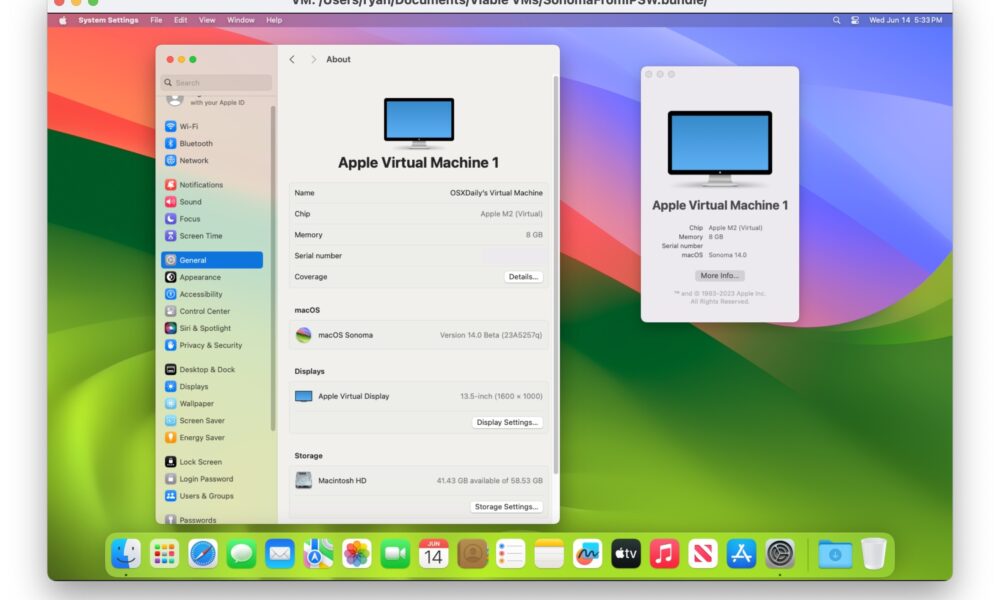Screen dimensions: 1000x600
Task: Open App Store from the Dock
Action: coord(741,553)
